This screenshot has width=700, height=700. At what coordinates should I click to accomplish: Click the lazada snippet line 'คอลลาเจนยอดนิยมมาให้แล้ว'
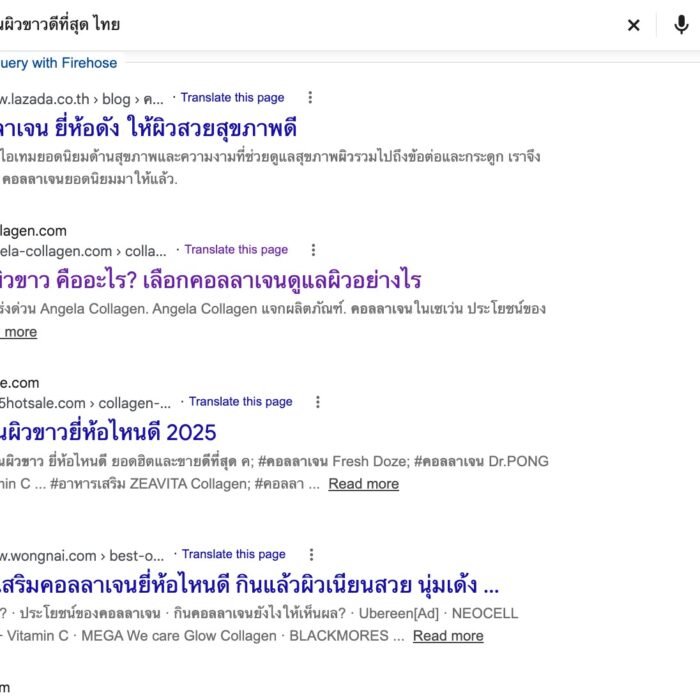pos(90,179)
